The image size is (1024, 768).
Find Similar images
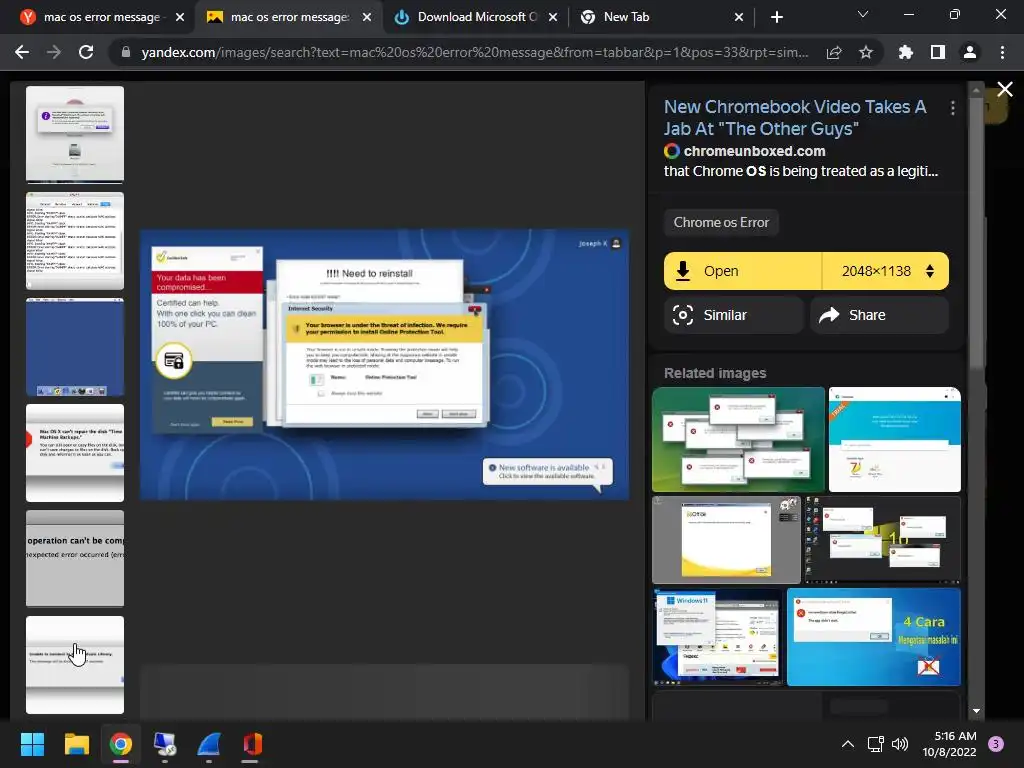pos(733,315)
